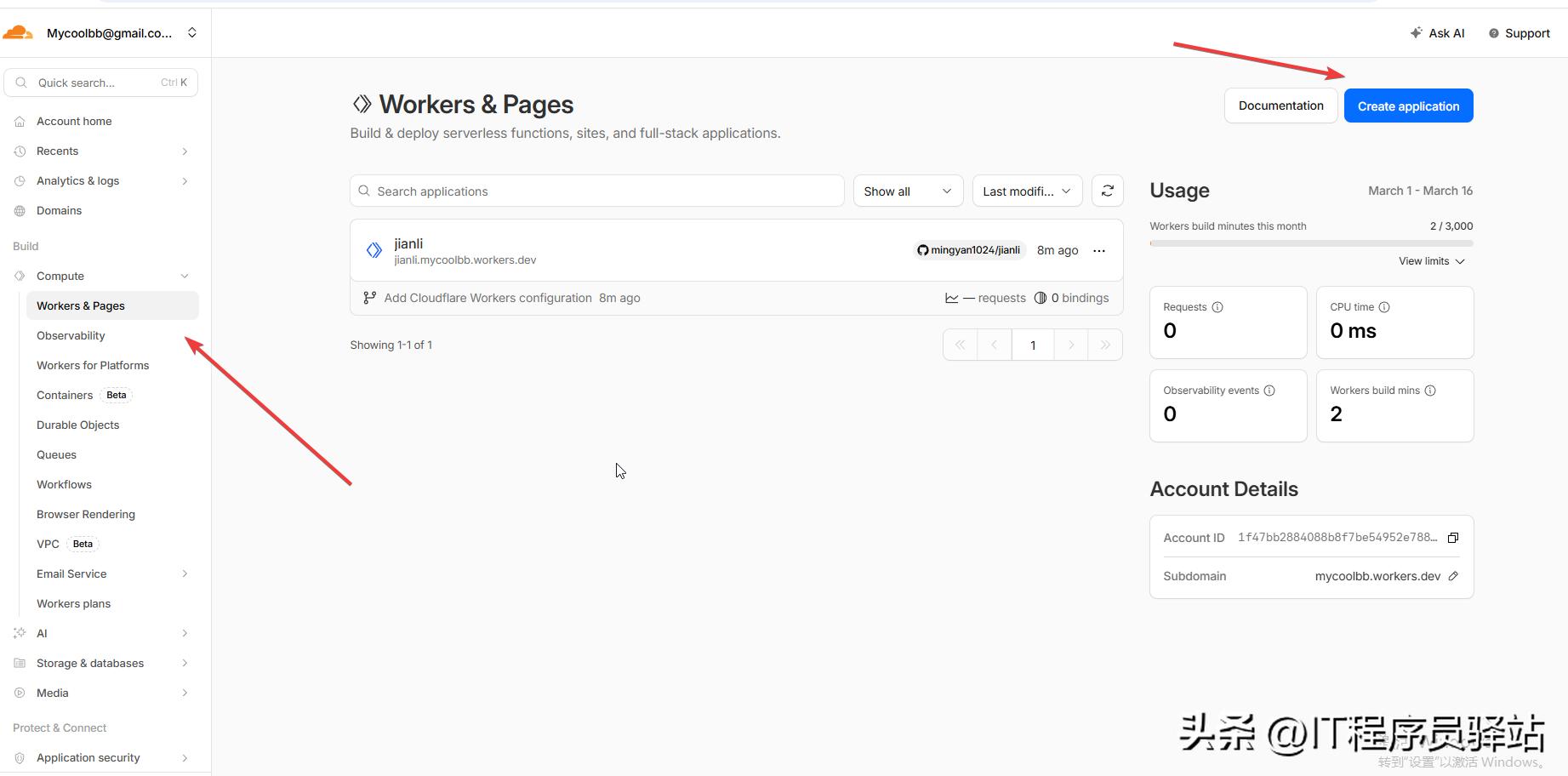Click the Requests info icon
The height and width of the screenshot is (776, 1568).
tap(1217, 307)
